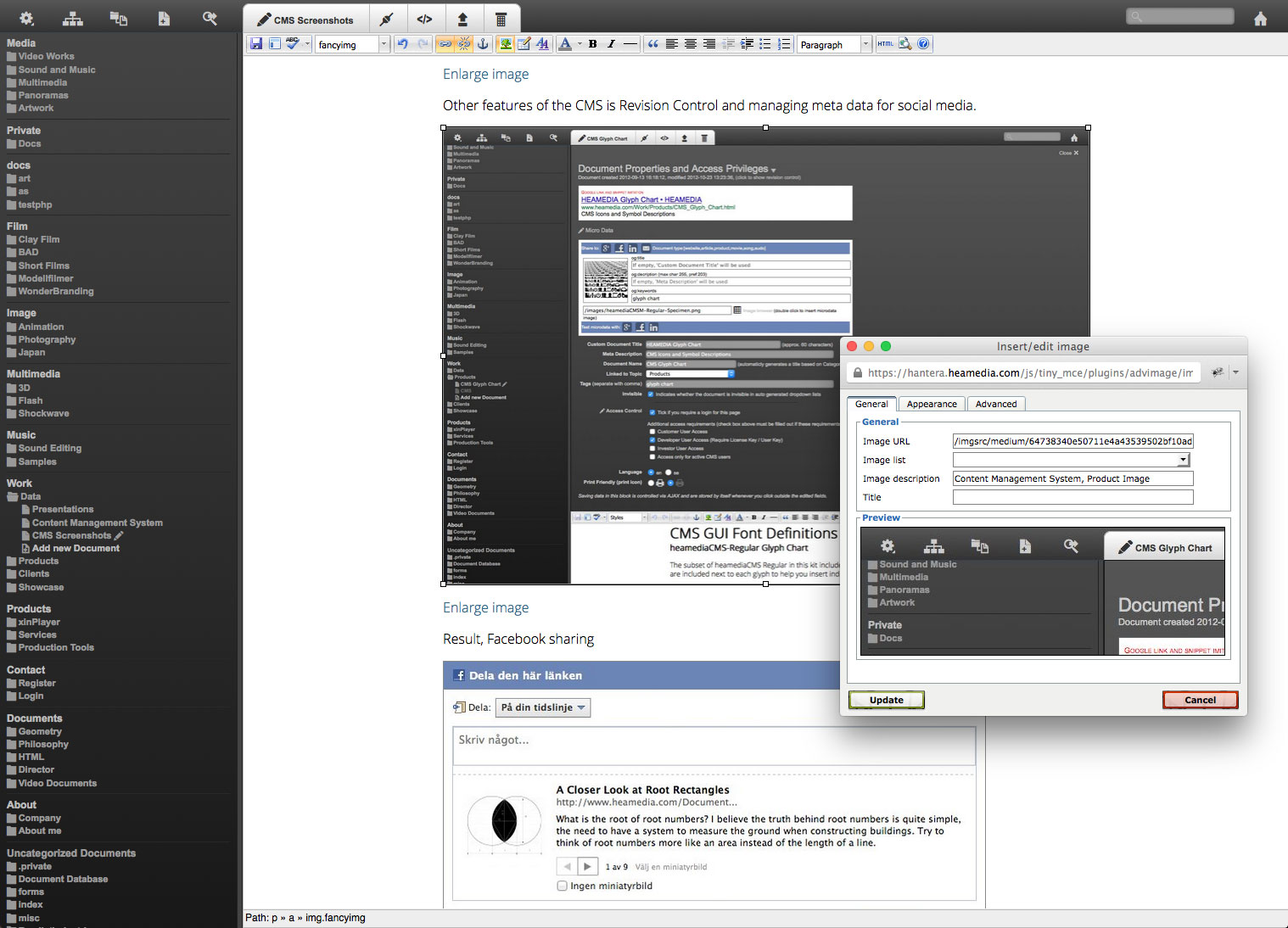The height and width of the screenshot is (928, 1288).
Task: Open the fancyimg styles dropdown
Action: (352, 44)
